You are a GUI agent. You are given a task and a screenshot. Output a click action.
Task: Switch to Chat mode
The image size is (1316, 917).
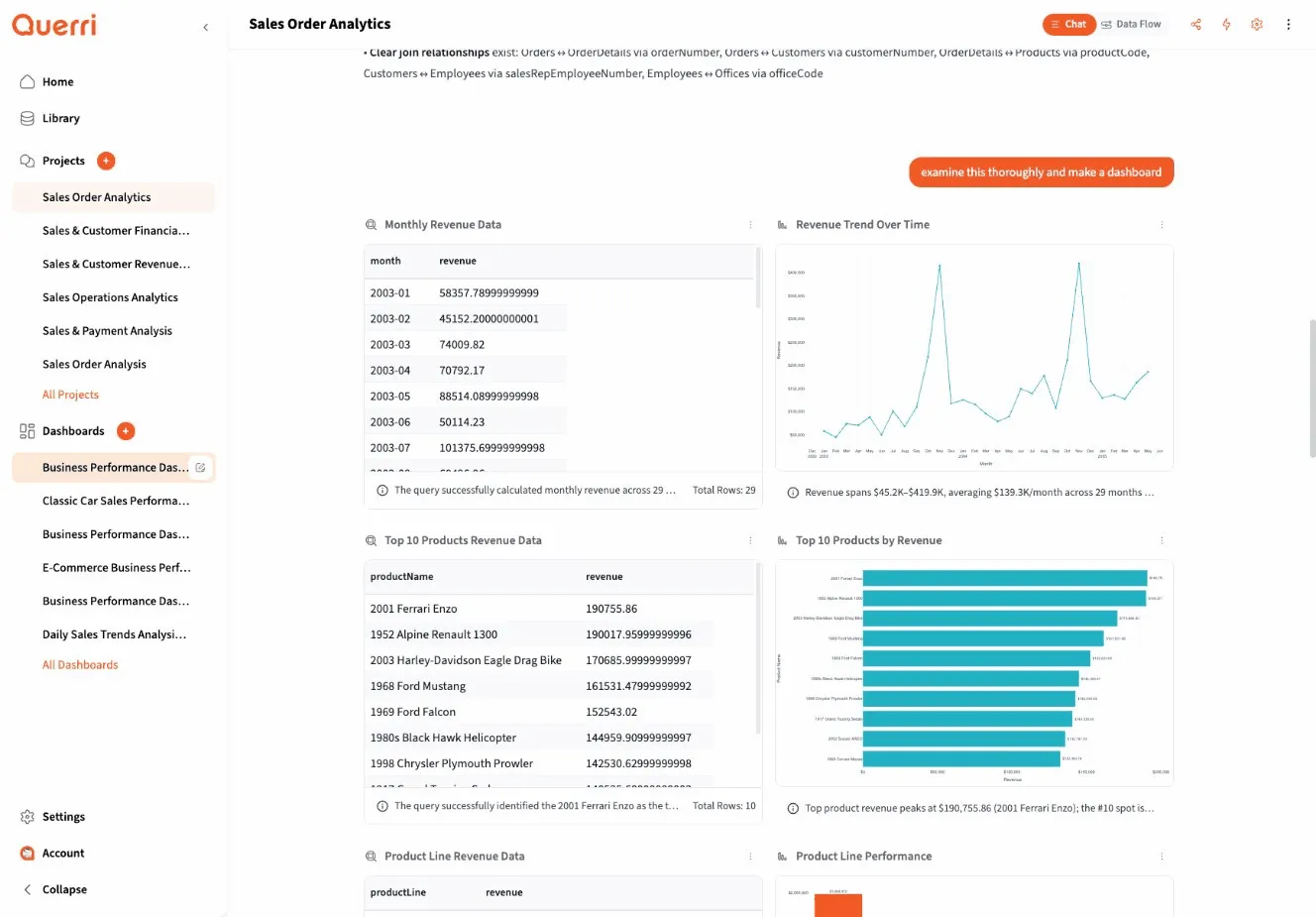[x=1069, y=24]
